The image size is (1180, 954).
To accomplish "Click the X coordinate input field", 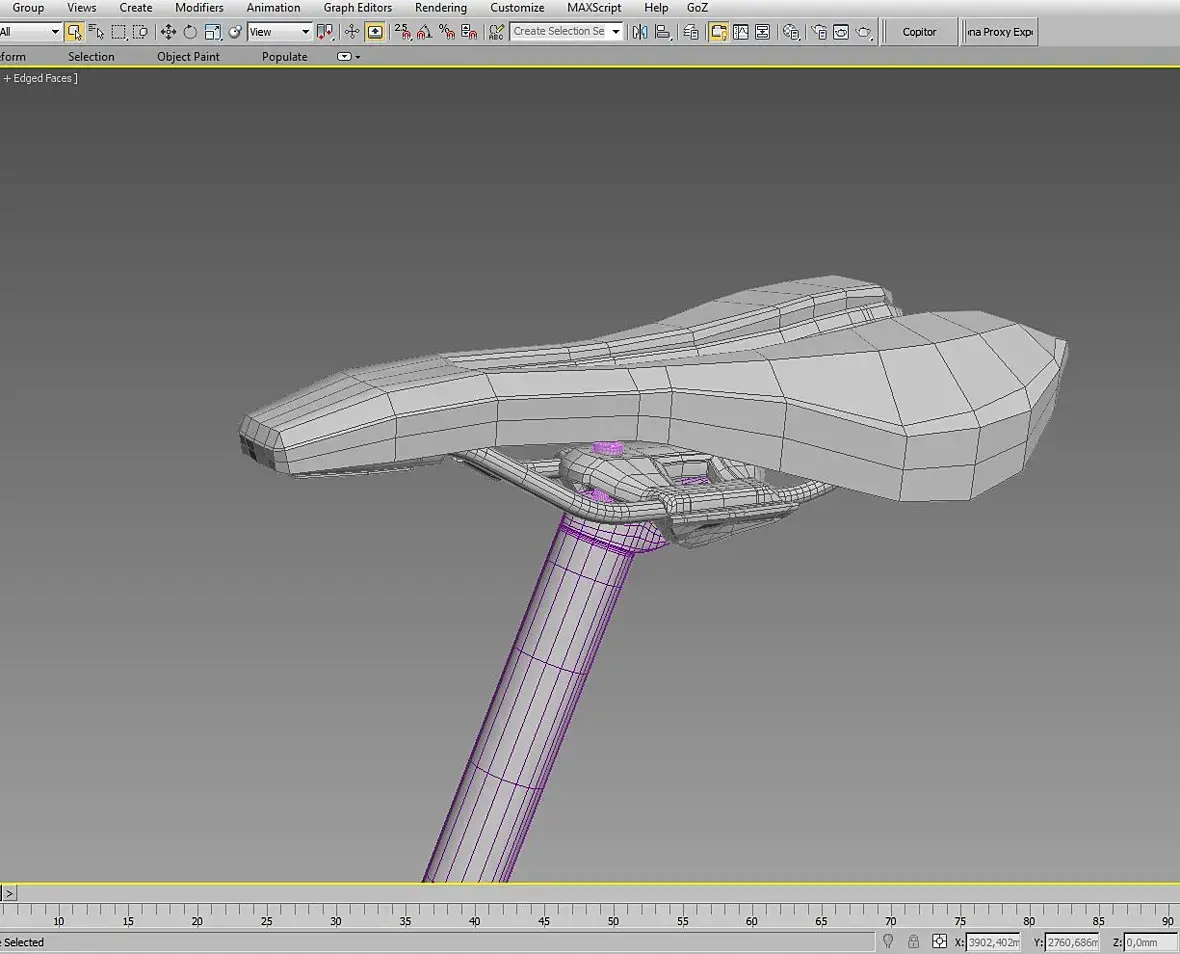I will click(x=993, y=942).
